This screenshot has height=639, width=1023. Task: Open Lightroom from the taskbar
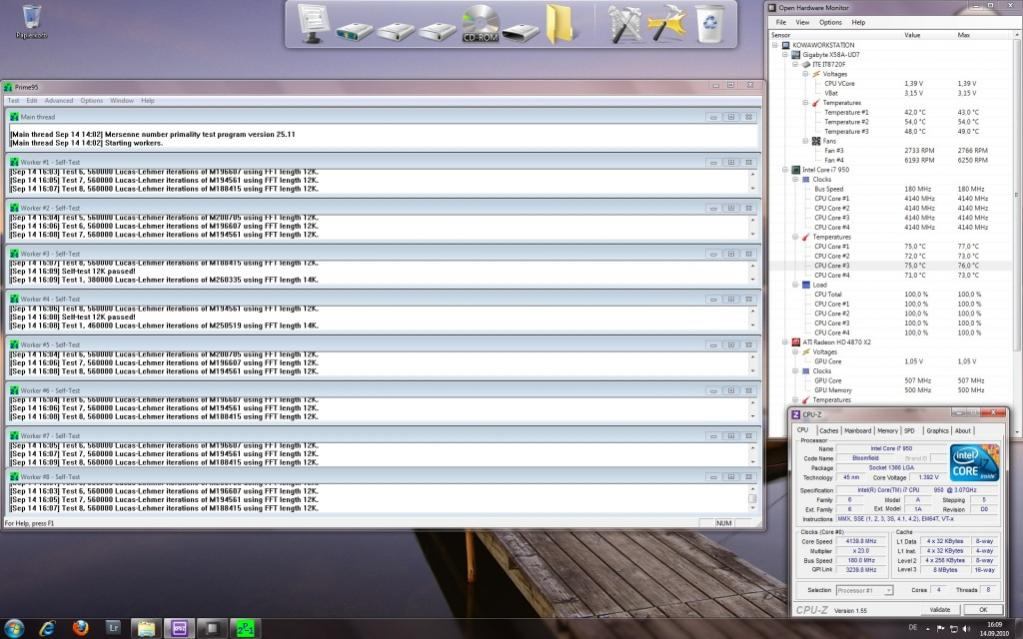pos(114,628)
